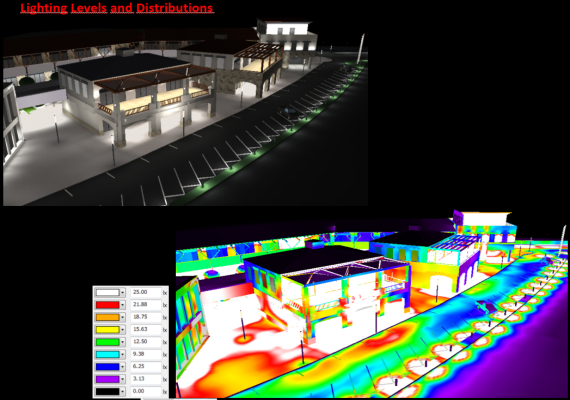Select the orange 18.75 lx color swatch
570x400 pixels.
point(107,317)
